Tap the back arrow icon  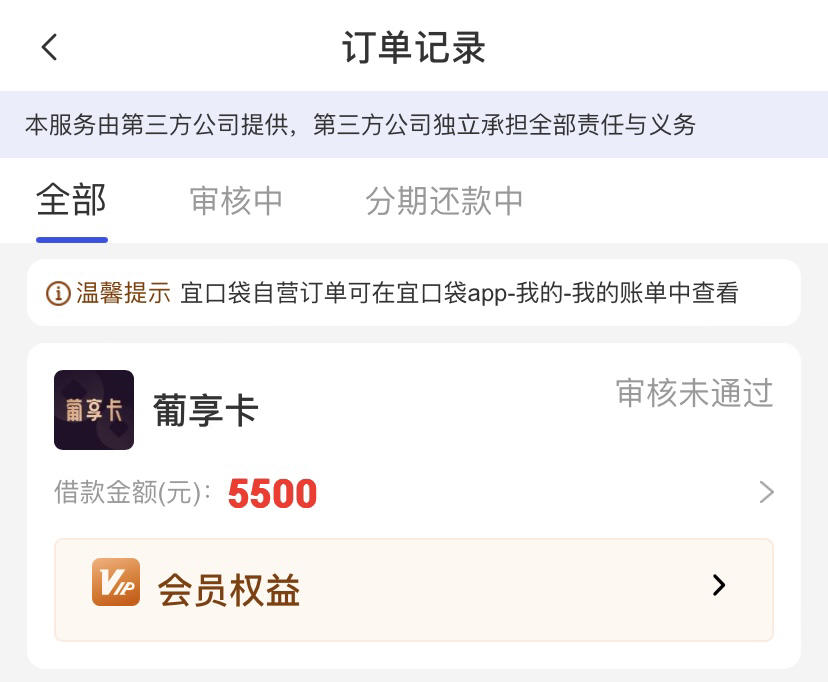[x=50, y=47]
